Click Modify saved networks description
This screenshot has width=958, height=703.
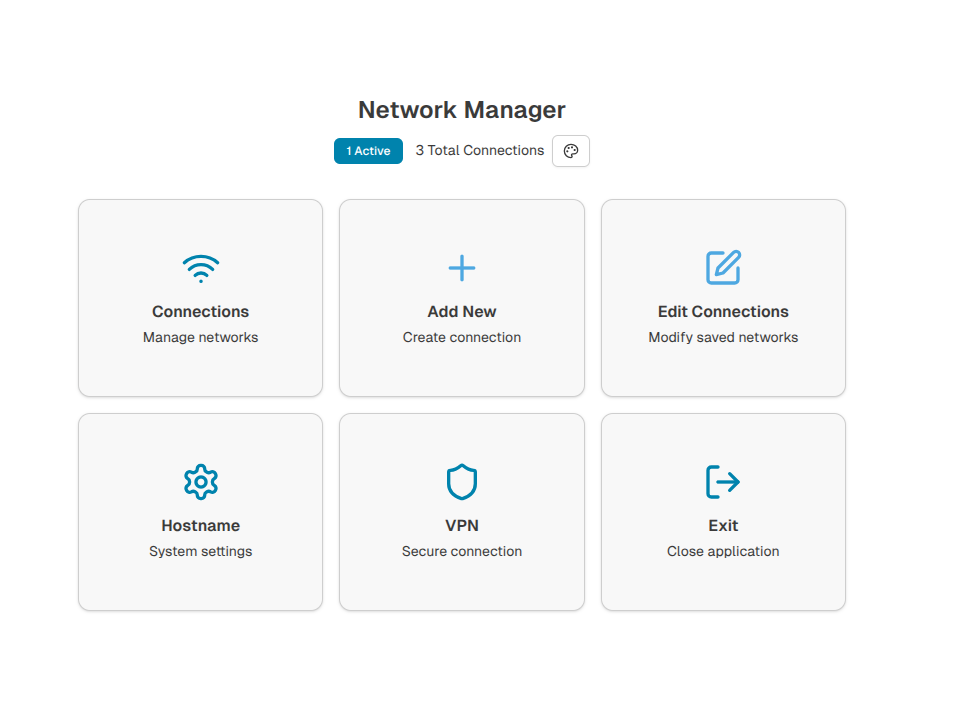click(723, 337)
